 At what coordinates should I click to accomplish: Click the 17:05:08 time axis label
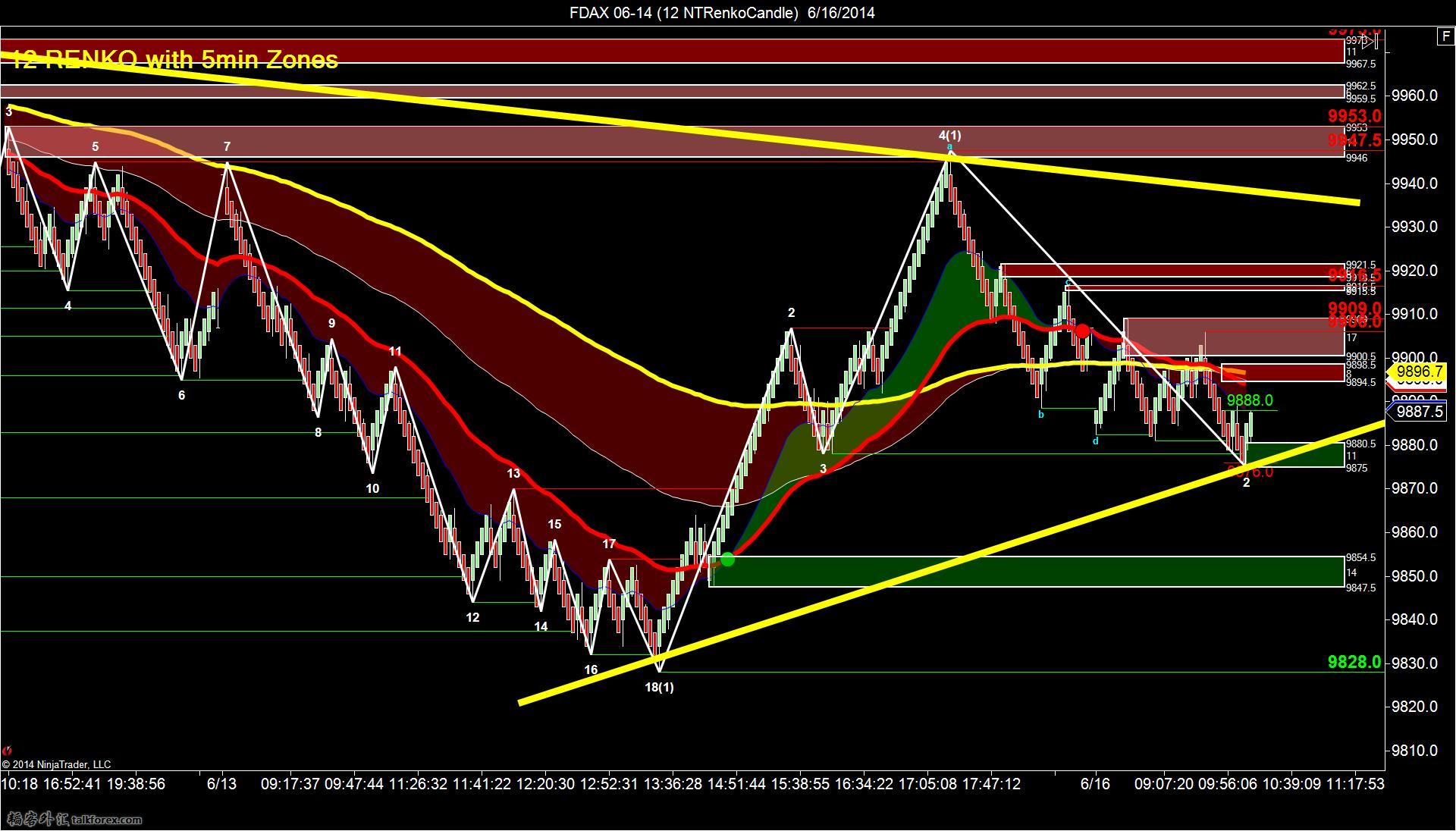[x=927, y=784]
